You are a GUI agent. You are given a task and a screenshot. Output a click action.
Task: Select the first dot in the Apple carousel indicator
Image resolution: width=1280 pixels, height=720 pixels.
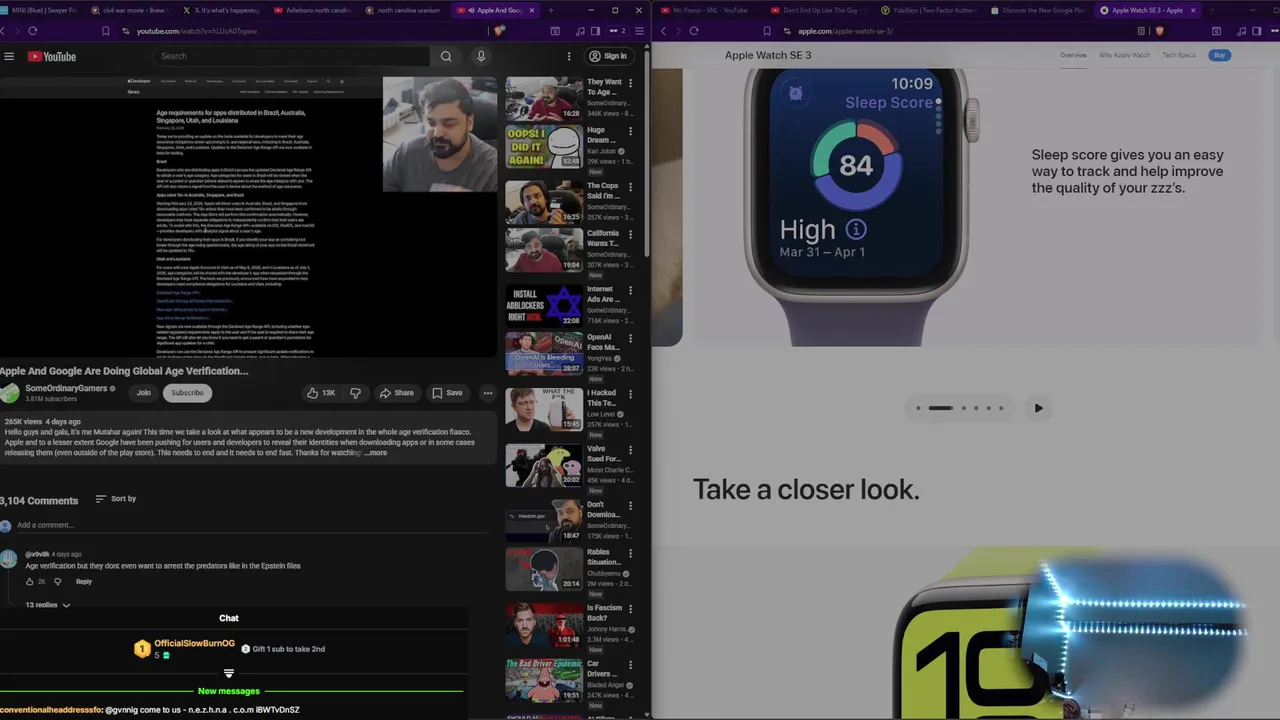pyautogui.click(x=918, y=408)
